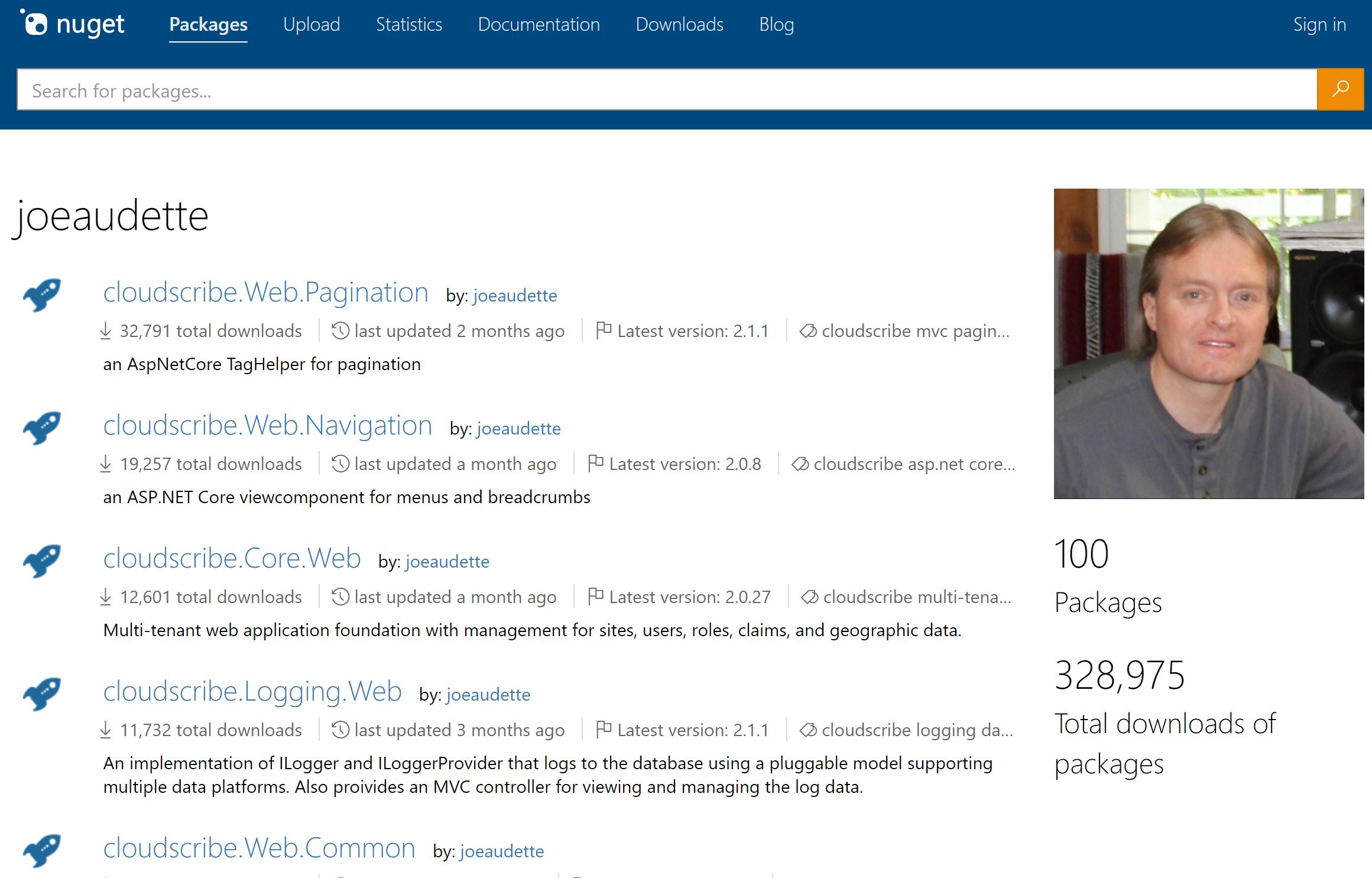The image size is (1372, 878).
Task: Click the 'cloudscribe multi-tena...' tags text
Action: (x=917, y=597)
